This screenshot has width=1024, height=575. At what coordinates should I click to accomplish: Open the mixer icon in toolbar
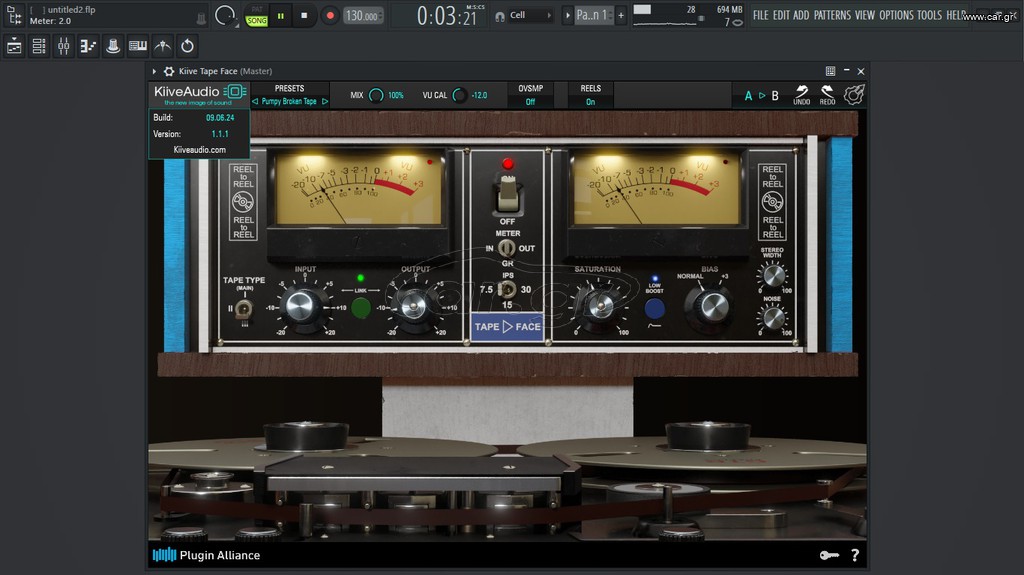point(63,46)
